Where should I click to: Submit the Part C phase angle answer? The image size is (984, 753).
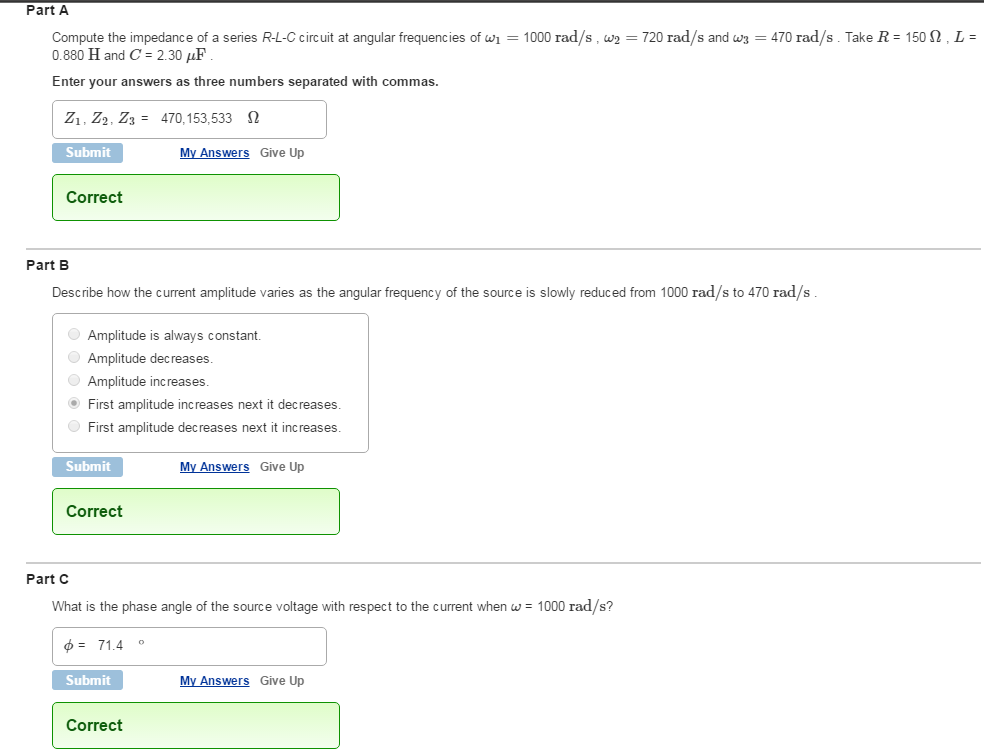point(88,681)
